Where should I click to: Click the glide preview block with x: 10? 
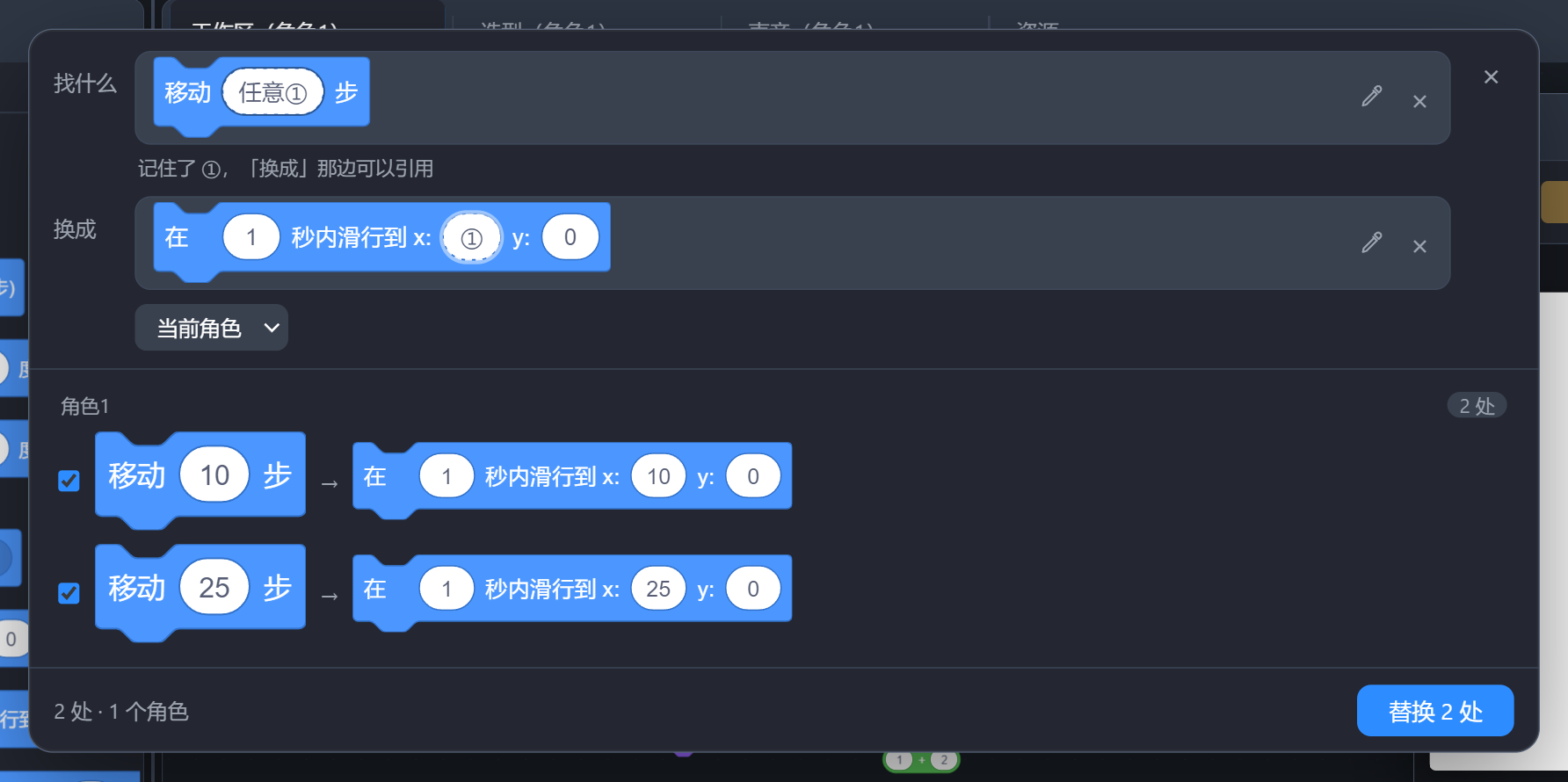click(572, 479)
